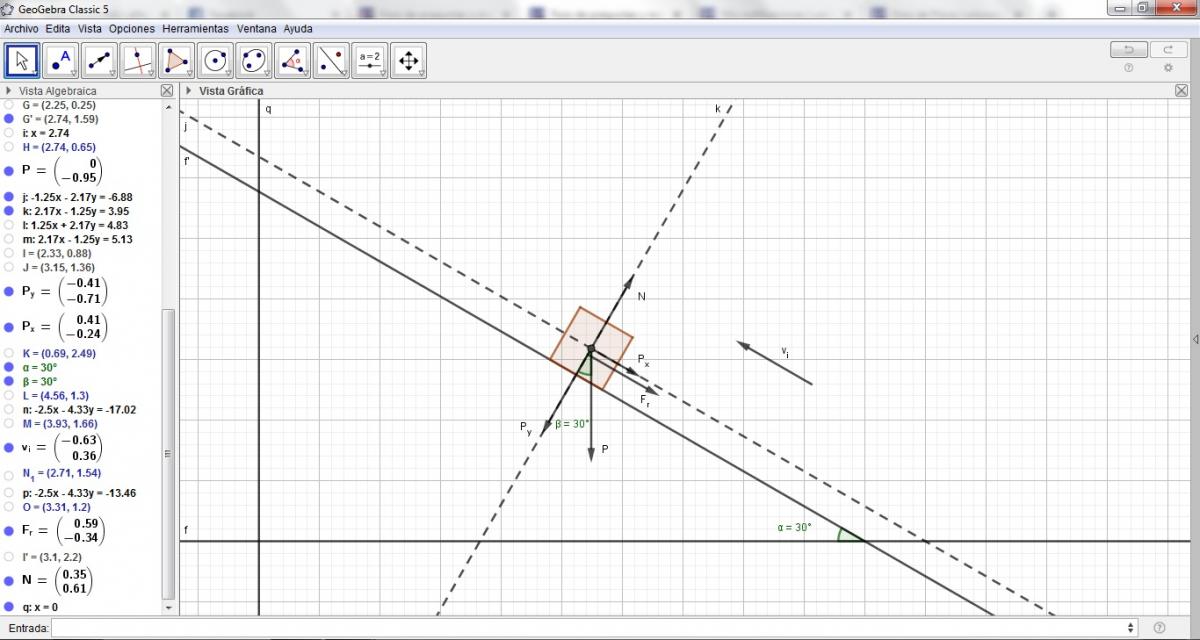Open the Archivo menu

[21, 29]
